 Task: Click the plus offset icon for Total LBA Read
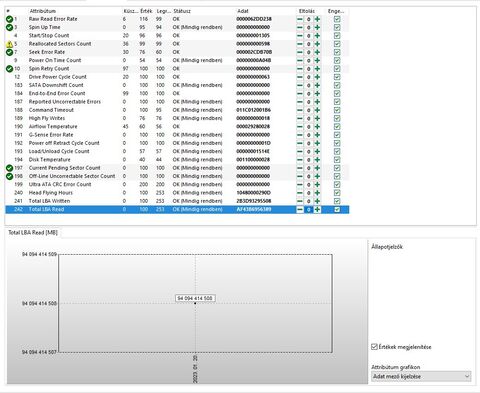tap(317, 209)
